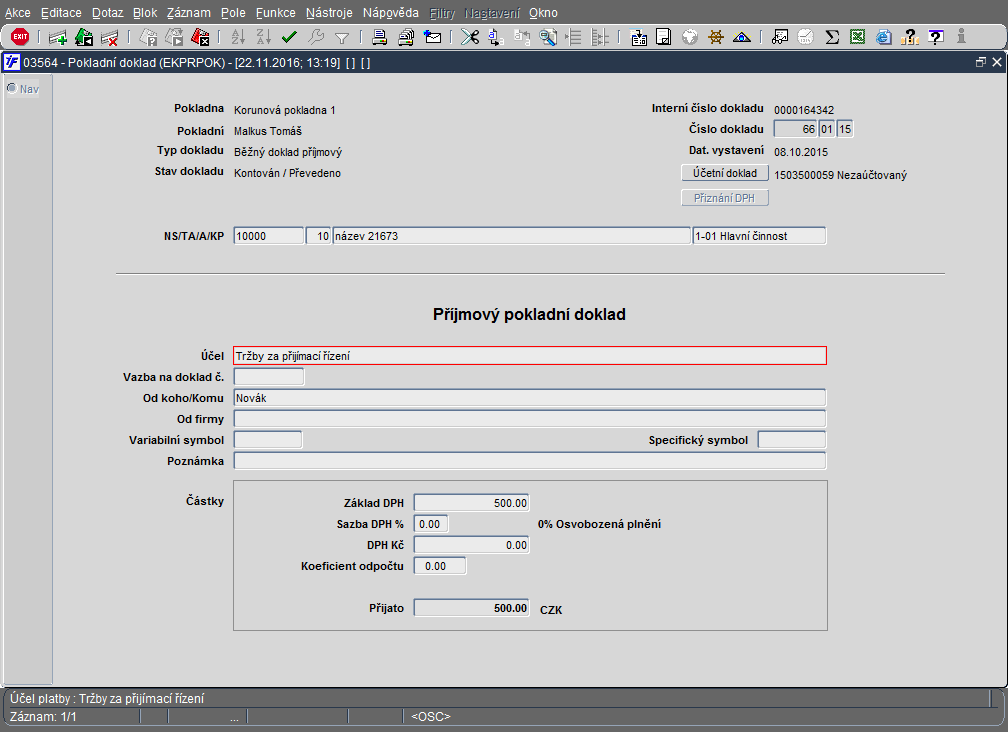
Task: Click the green duplicate record icon
Action: [x=84, y=37]
